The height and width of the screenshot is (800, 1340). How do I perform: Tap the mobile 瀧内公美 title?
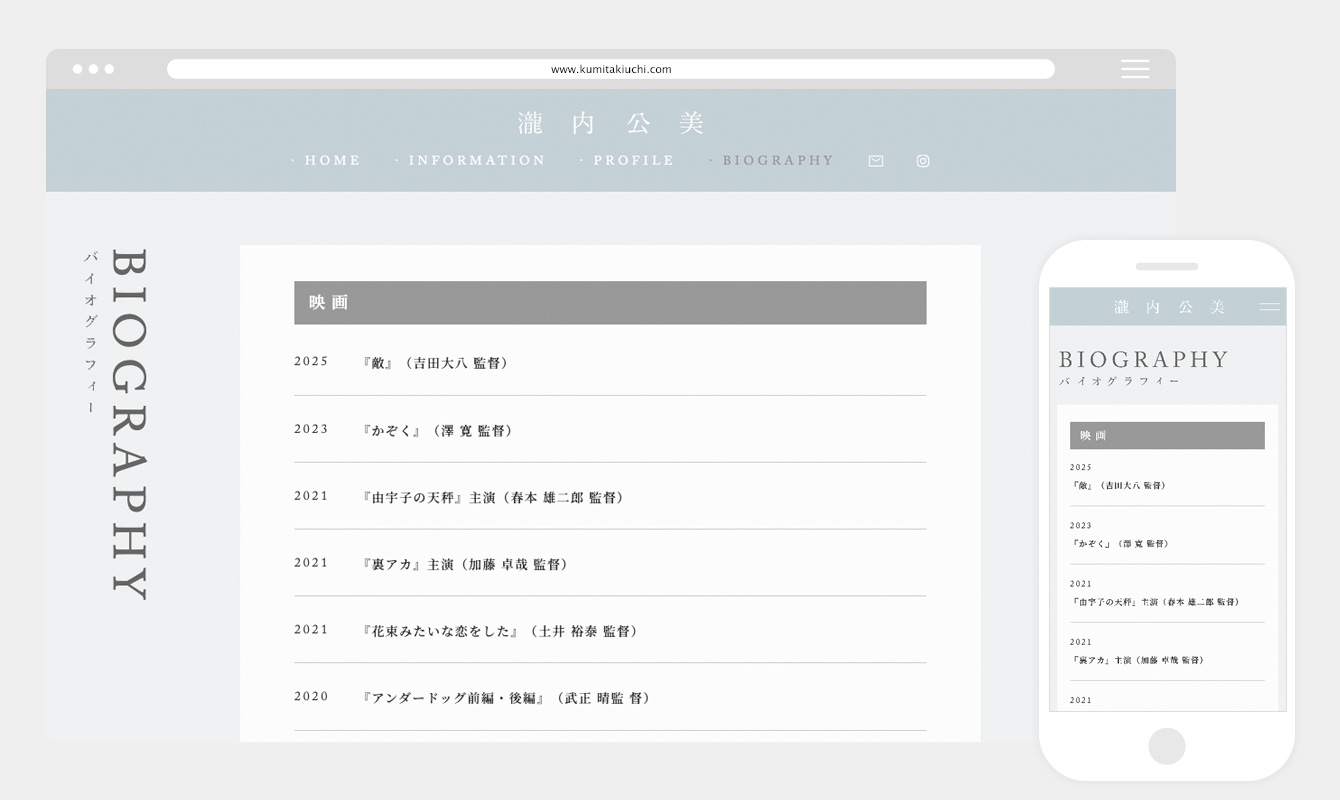1168,307
